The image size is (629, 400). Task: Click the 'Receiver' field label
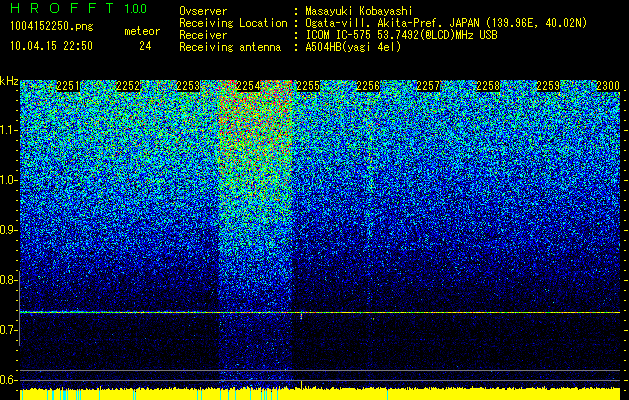[x=203, y=35]
